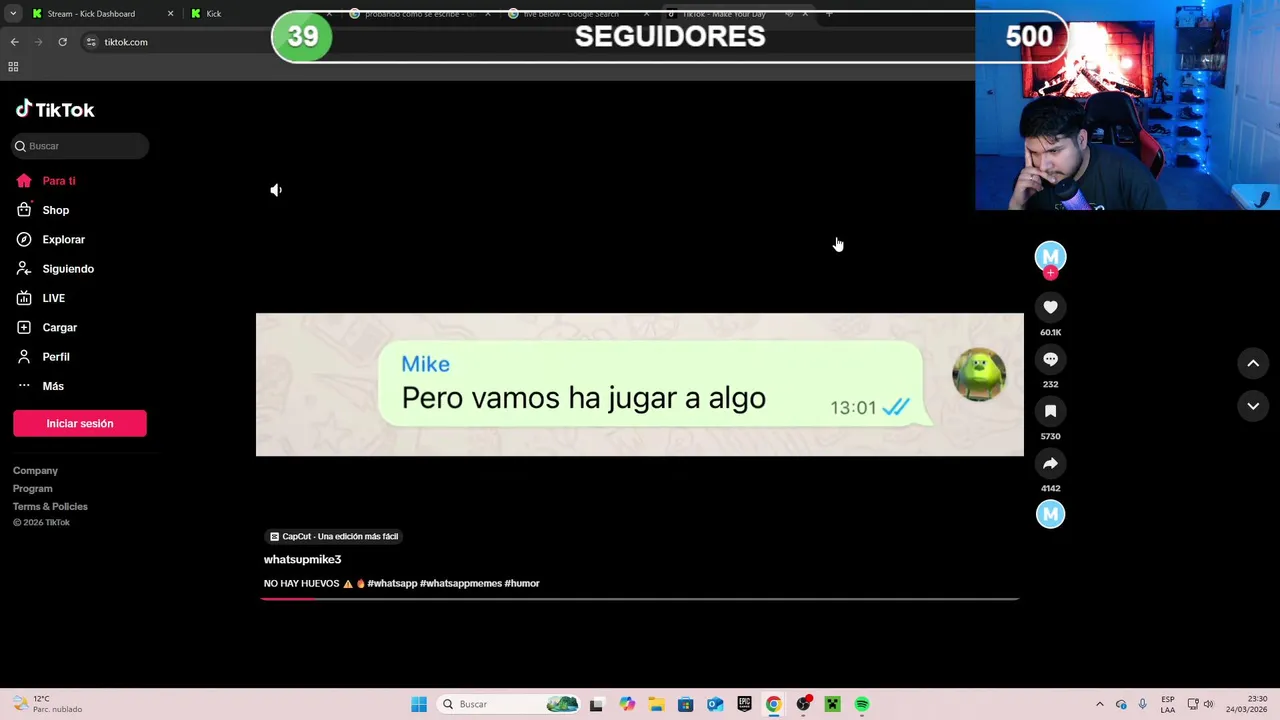Screen dimensions: 1280x720
Task: Open the microphone tray icon
Action: click(1142, 704)
